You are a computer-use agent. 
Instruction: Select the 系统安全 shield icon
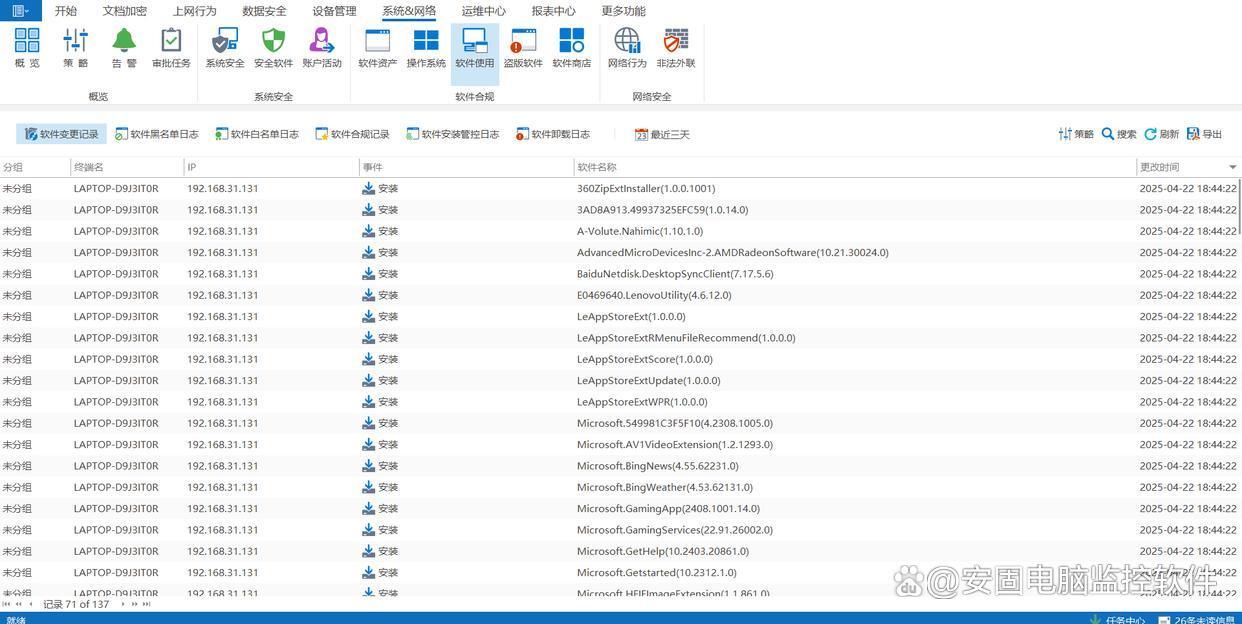tap(225, 47)
